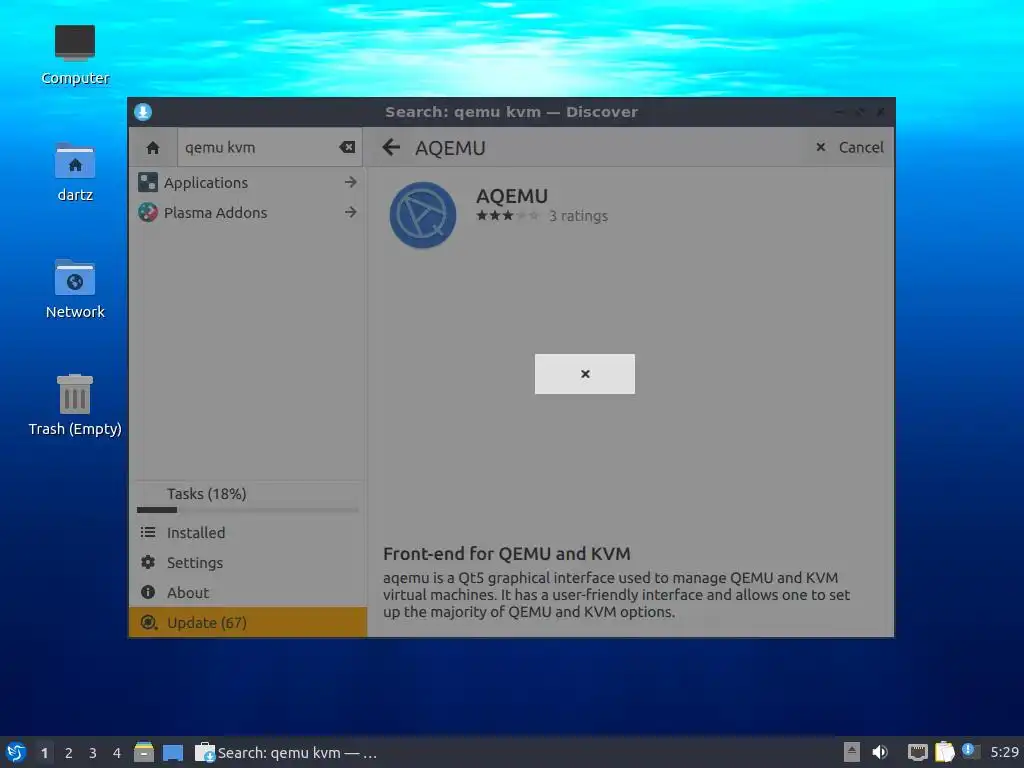This screenshot has height=768, width=1024.
Task: Click the network tray icon
Action: [x=918, y=752]
